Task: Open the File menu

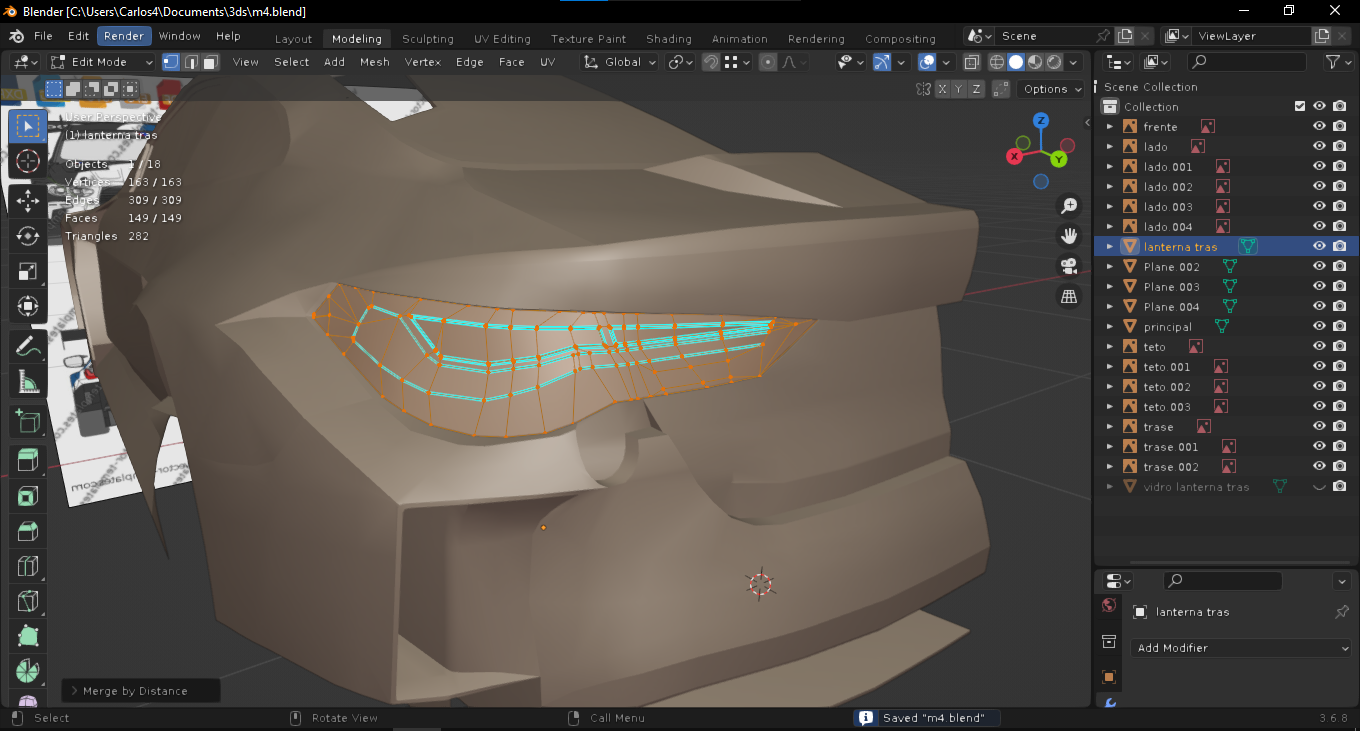Action: [x=43, y=36]
